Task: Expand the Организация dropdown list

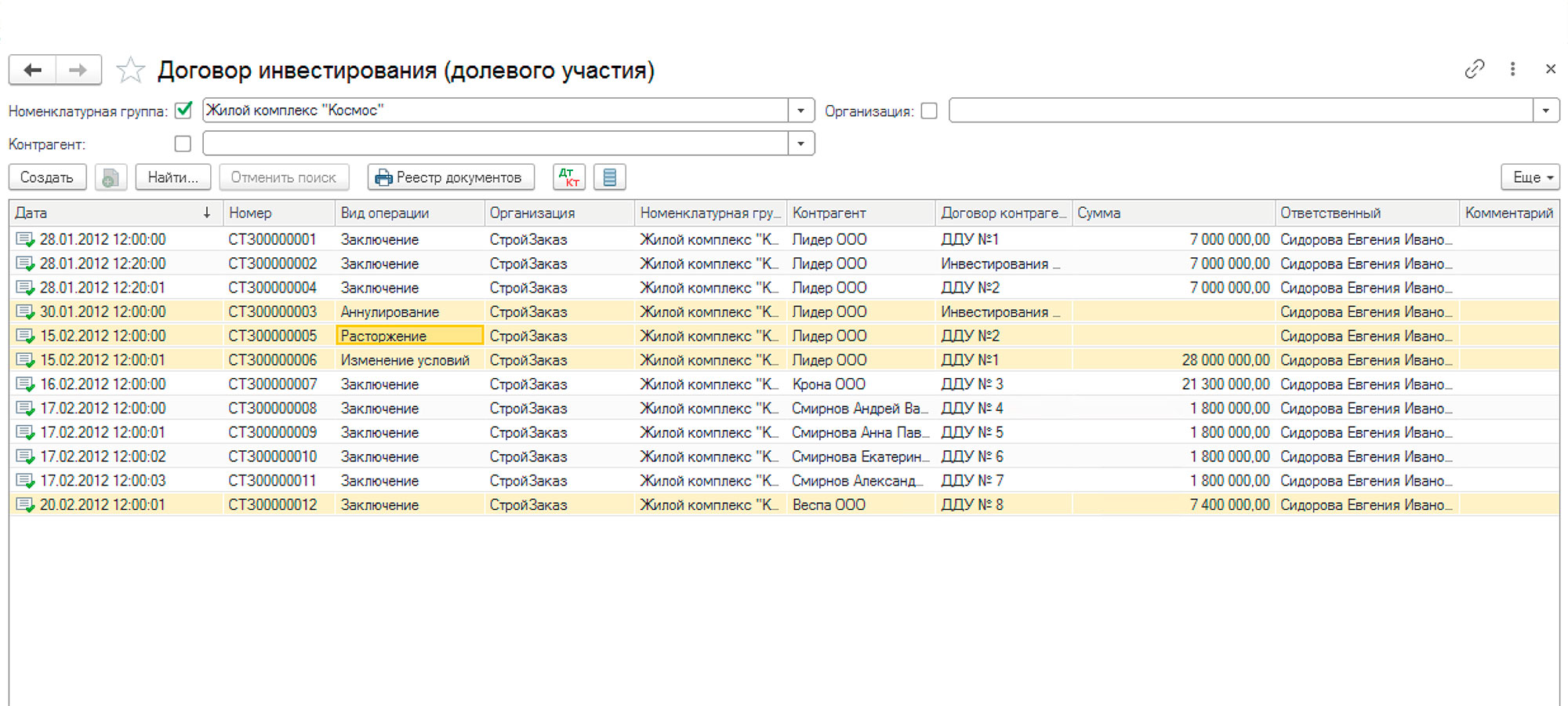Action: pyautogui.click(x=1545, y=111)
